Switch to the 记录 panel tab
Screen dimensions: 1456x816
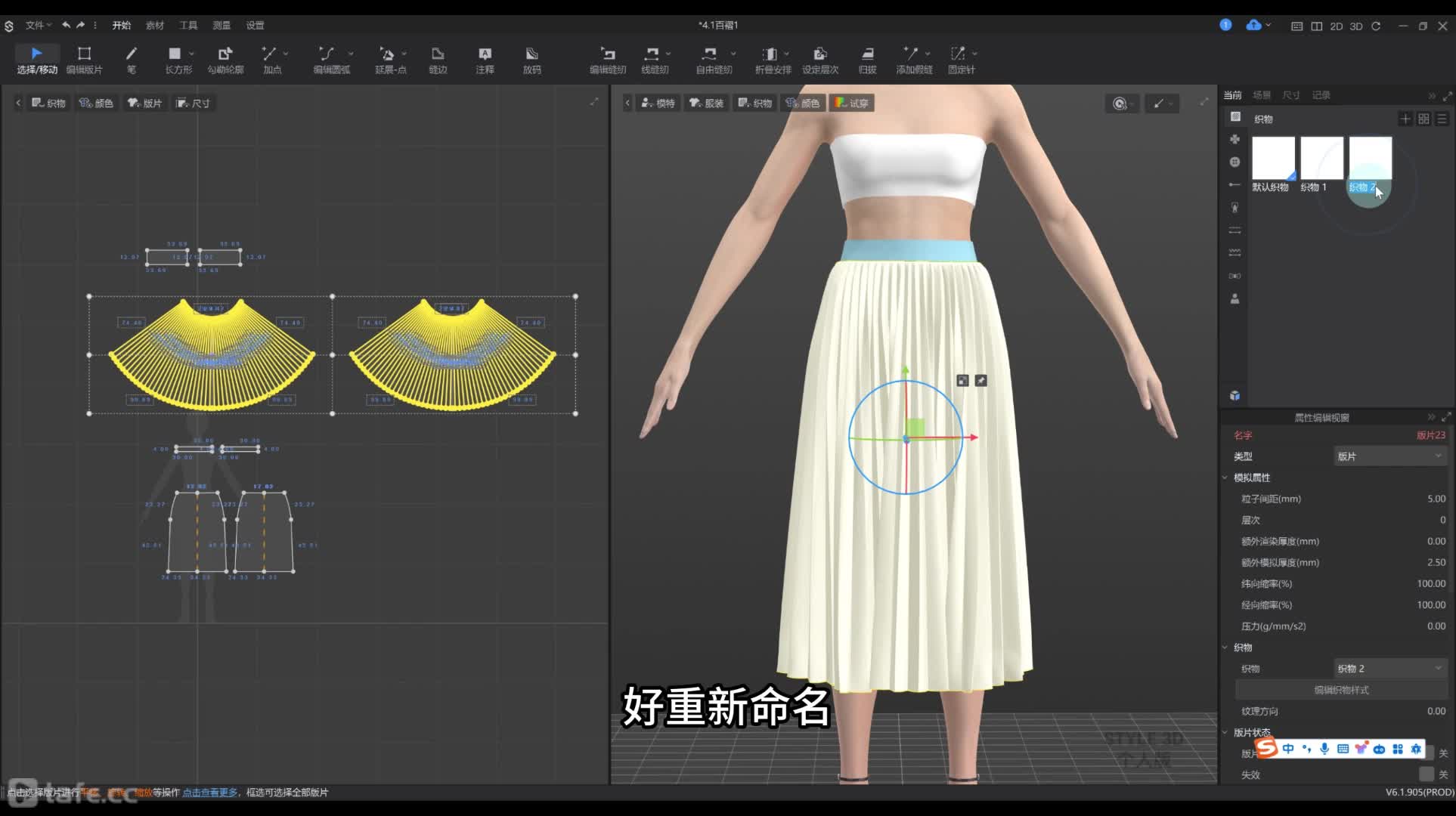pos(1321,95)
